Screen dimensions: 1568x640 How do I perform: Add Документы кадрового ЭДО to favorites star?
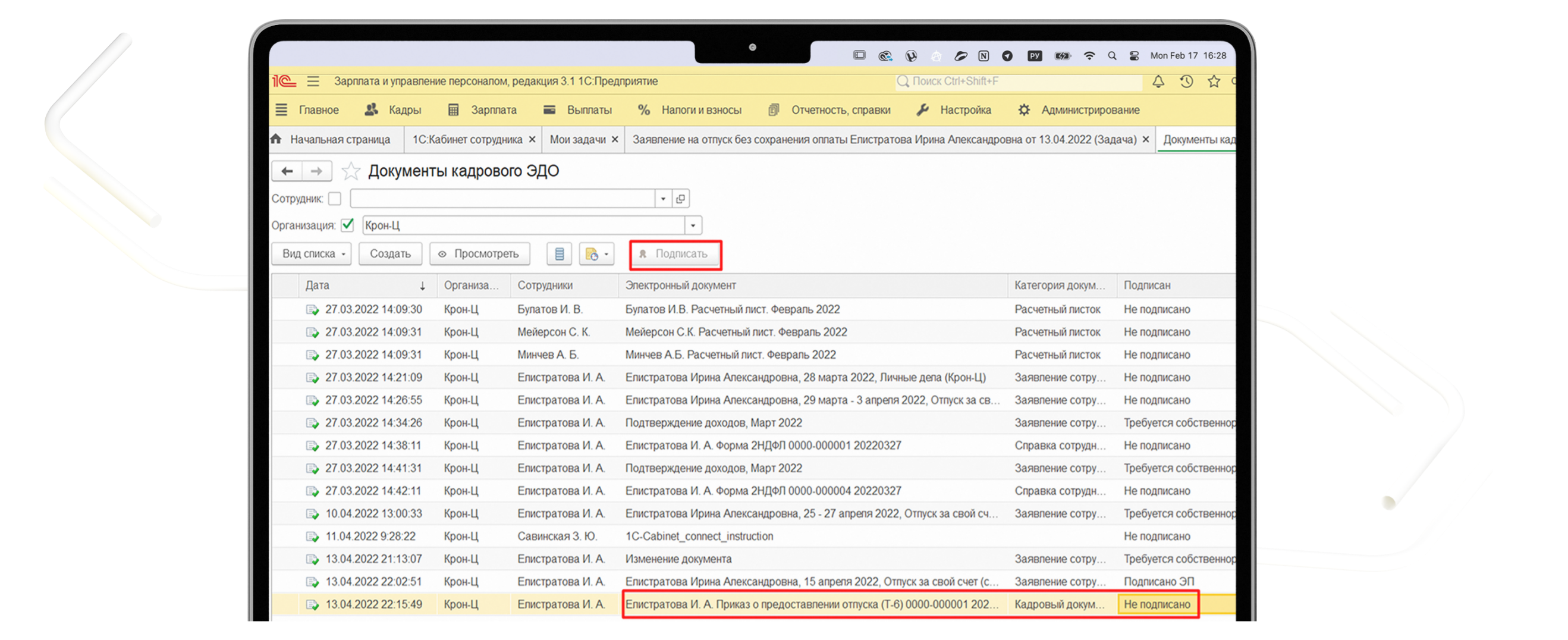[x=351, y=171]
